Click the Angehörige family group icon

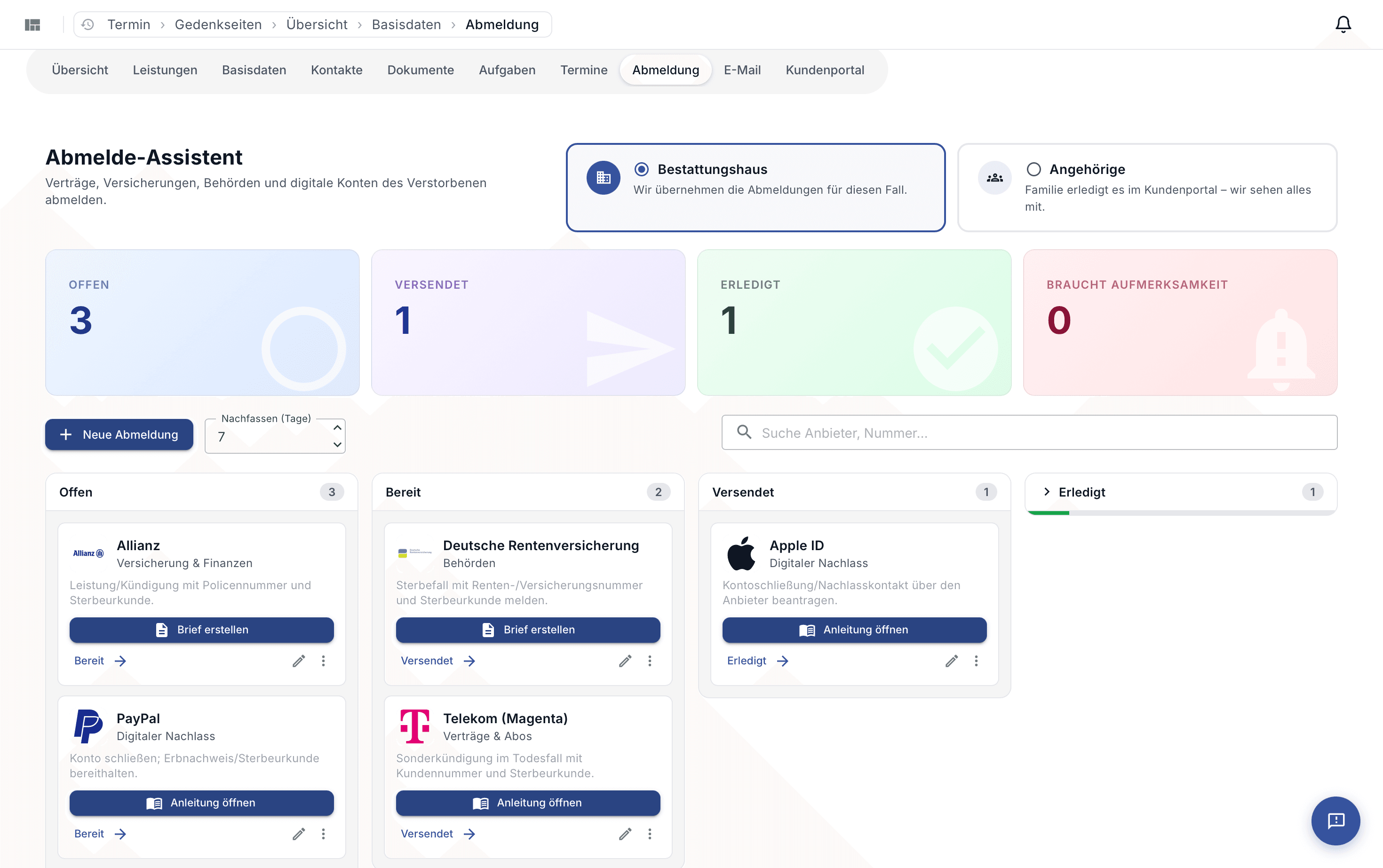click(x=995, y=178)
